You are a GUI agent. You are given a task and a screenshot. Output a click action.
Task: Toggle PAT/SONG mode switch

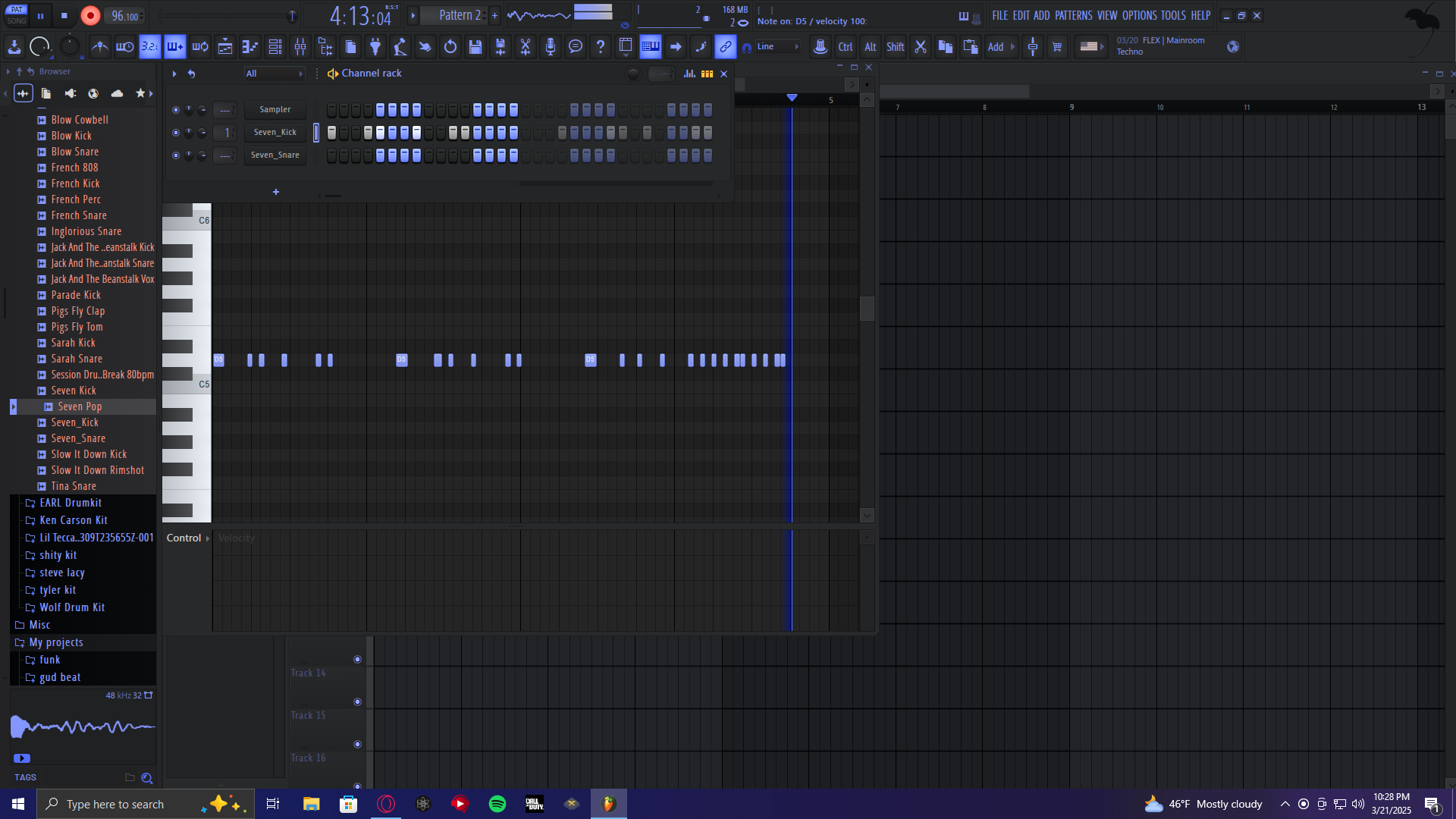tap(17, 15)
